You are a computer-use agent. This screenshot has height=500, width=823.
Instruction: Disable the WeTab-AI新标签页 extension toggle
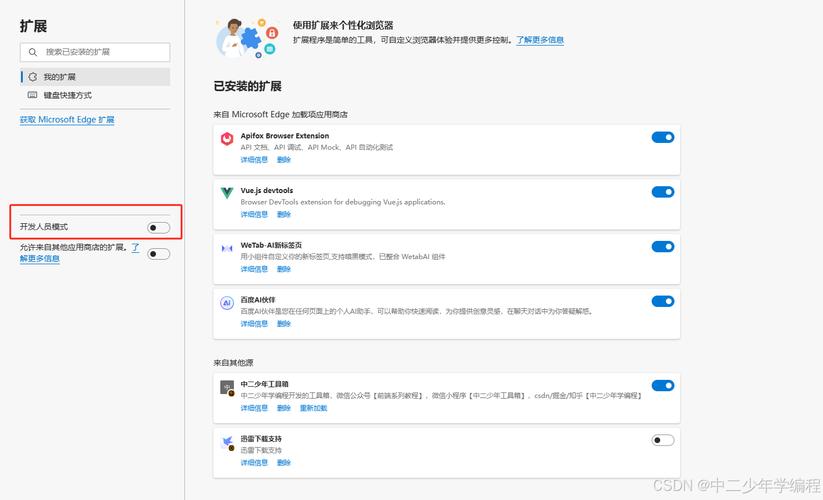pyautogui.click(x=663, y=247)
